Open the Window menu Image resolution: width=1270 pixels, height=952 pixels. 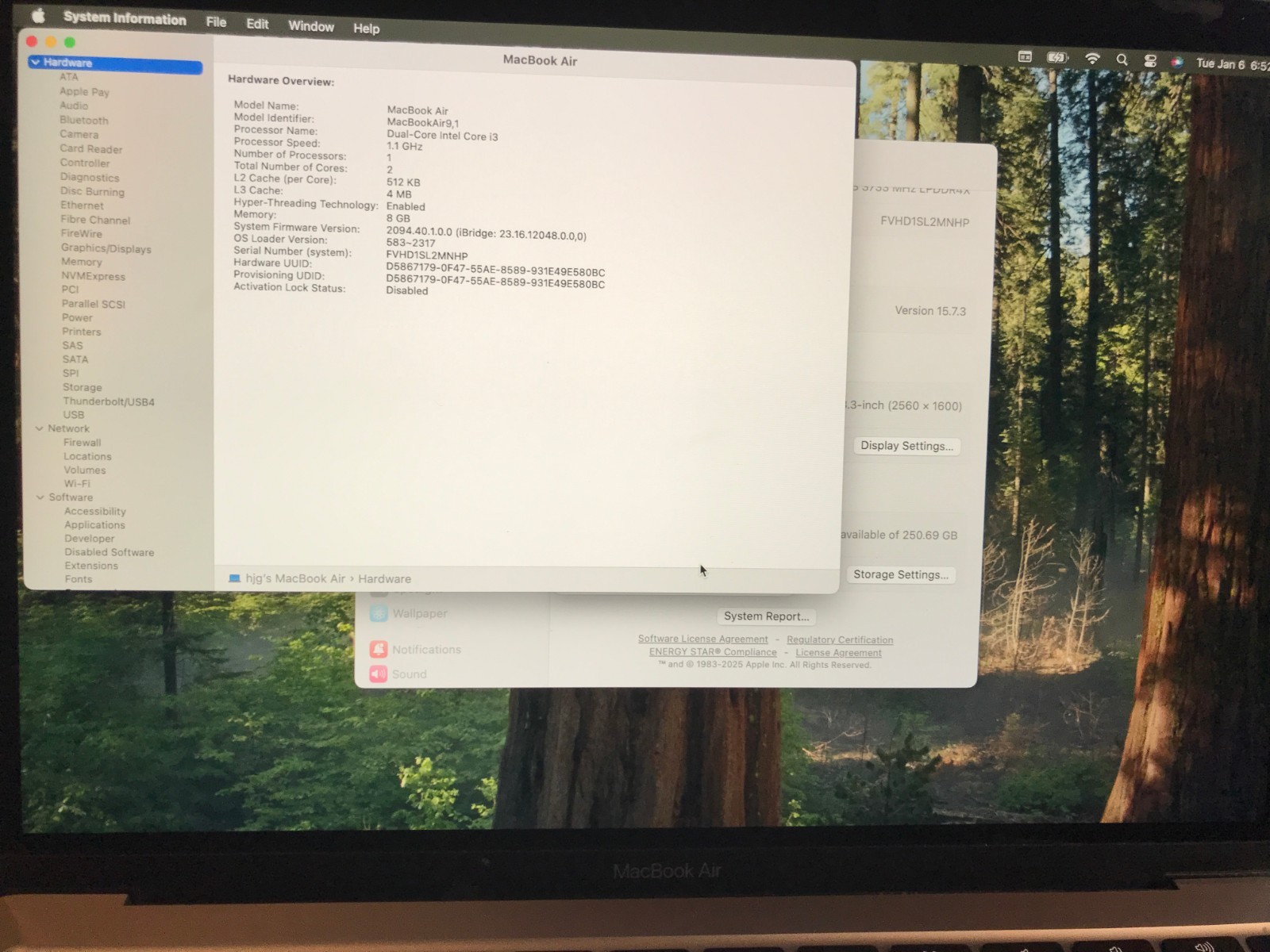coord(311,26)
